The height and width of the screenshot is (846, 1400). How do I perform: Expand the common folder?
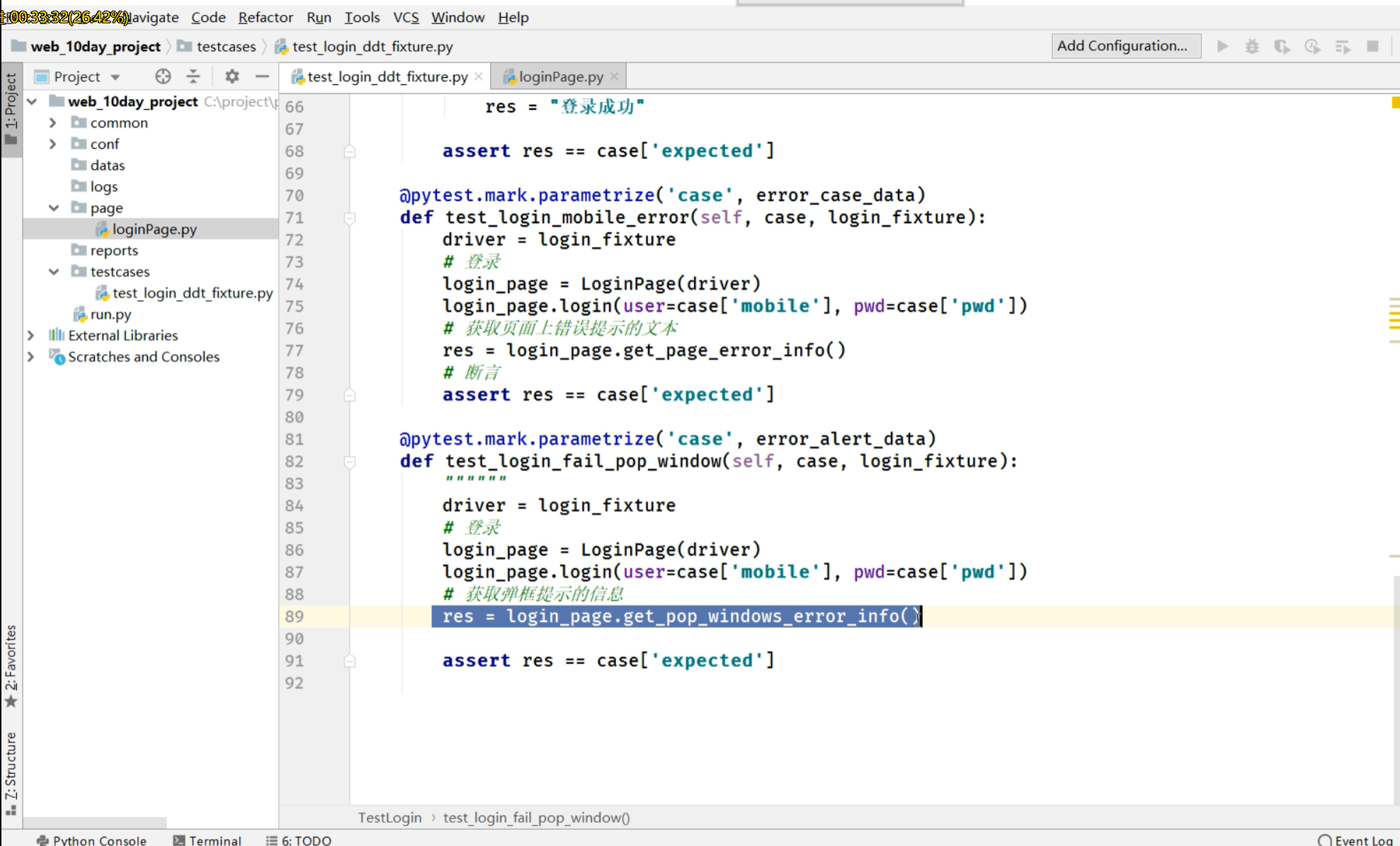click(52, 122)
